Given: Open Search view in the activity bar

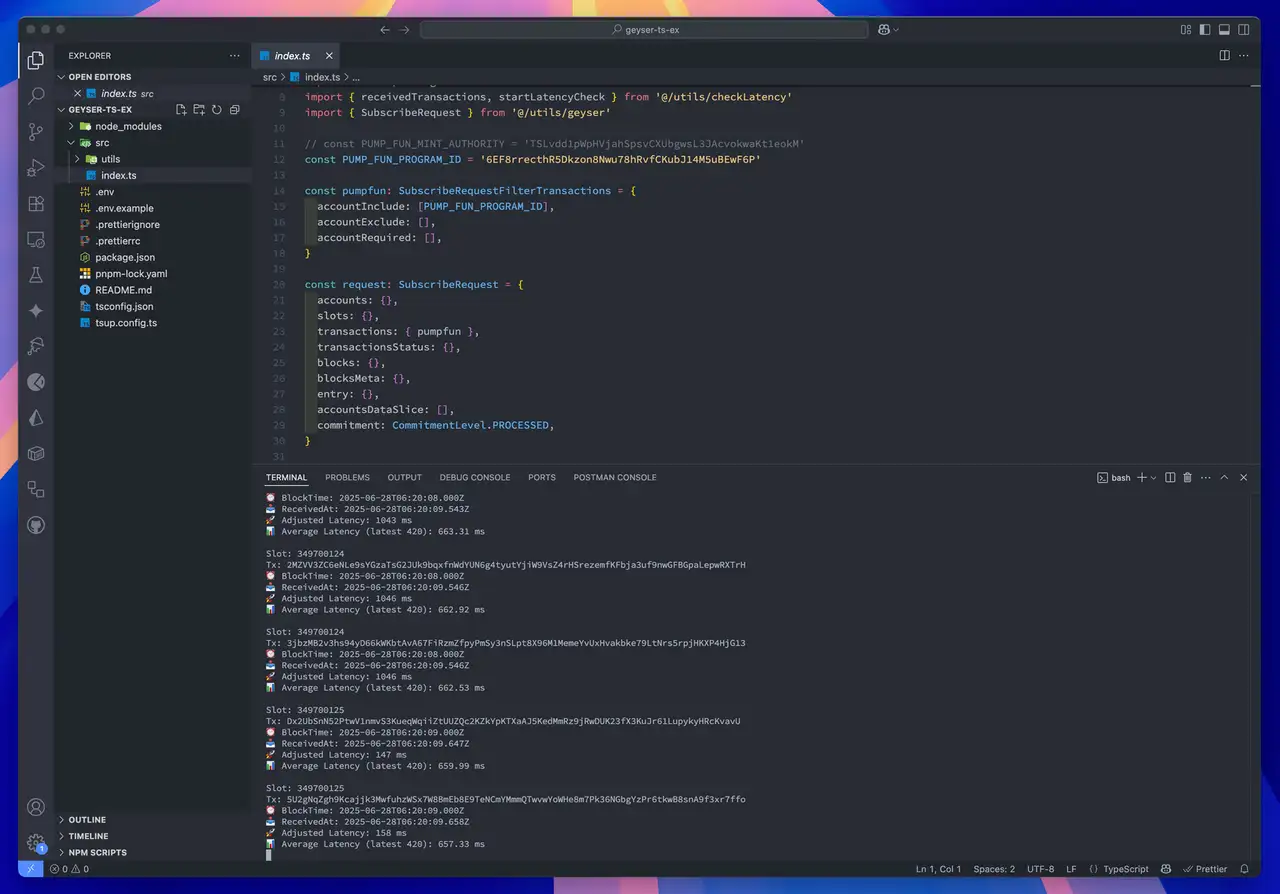Looking at the screenshot, I should click(35, 96).
